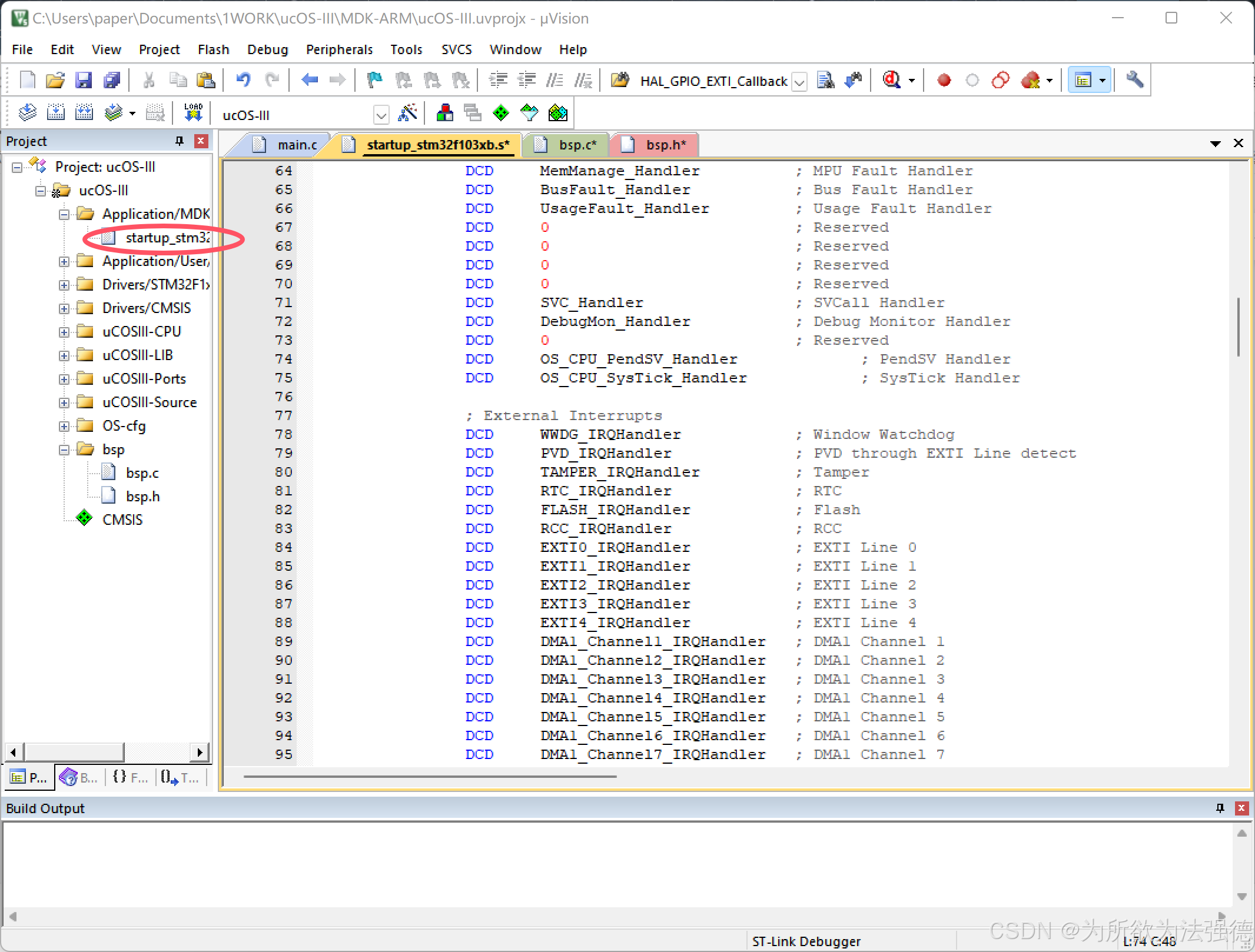The width and height of the screenshot is (1255, 952).
Task: Toggle a bookmark at current line
Action: (374, 80)
